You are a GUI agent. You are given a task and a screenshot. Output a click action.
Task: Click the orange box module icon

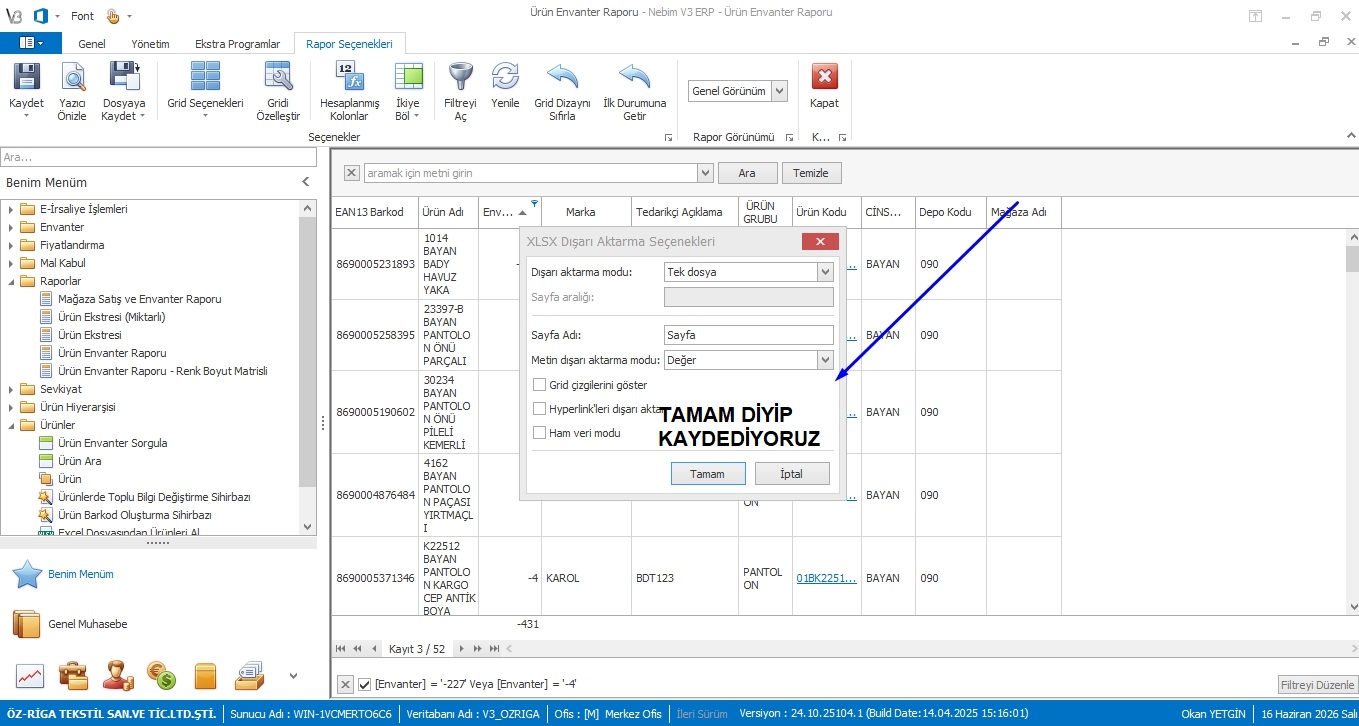click(x=205, y=677)
